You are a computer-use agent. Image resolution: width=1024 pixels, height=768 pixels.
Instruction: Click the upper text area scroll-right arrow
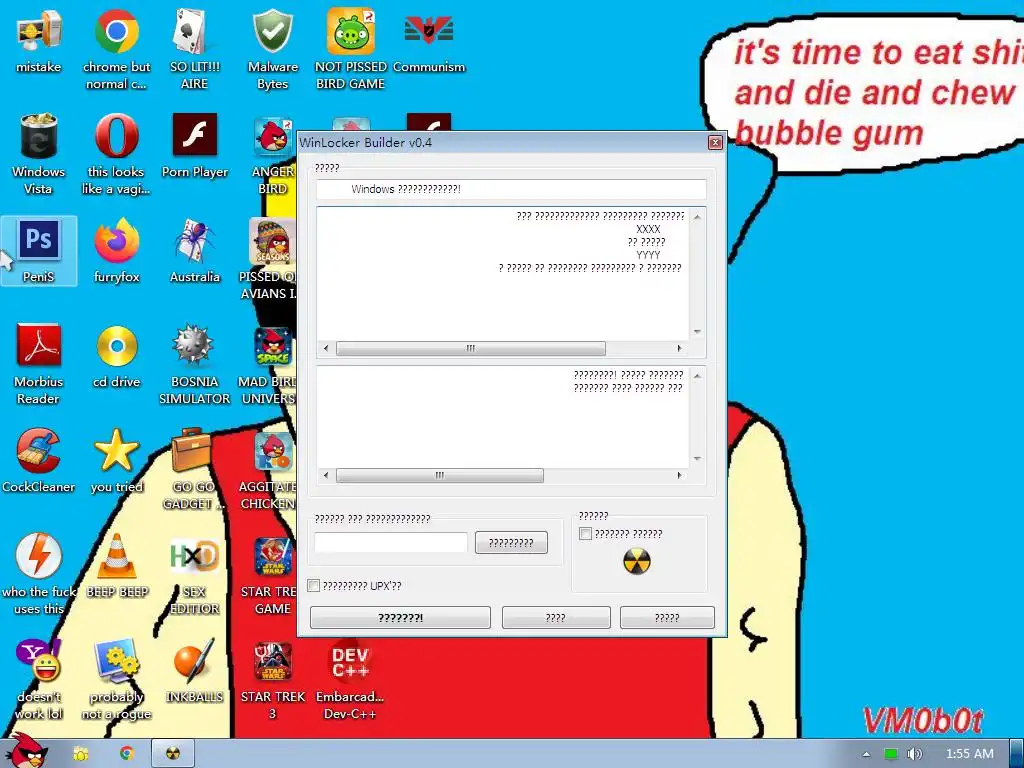click(680, 348)
